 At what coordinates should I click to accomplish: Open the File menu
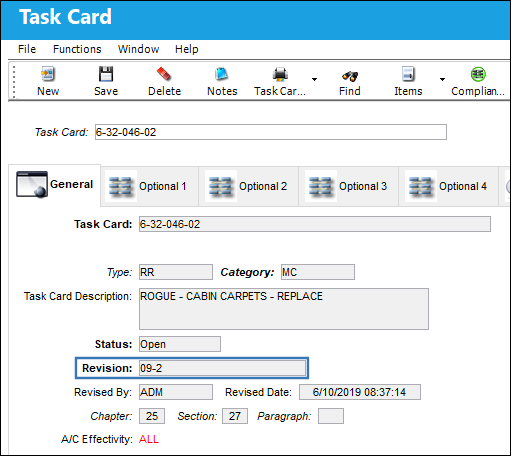pos(27,49)
